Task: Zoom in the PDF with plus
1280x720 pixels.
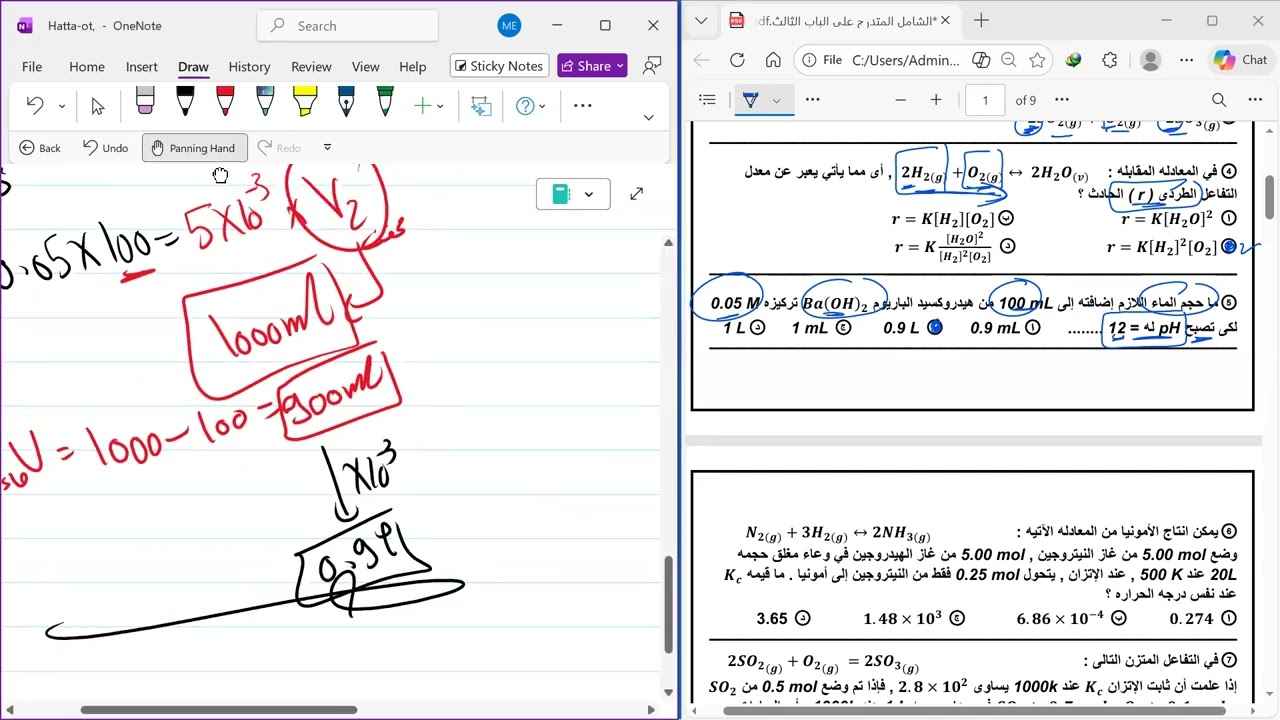Action: click(x=936, y=100)
